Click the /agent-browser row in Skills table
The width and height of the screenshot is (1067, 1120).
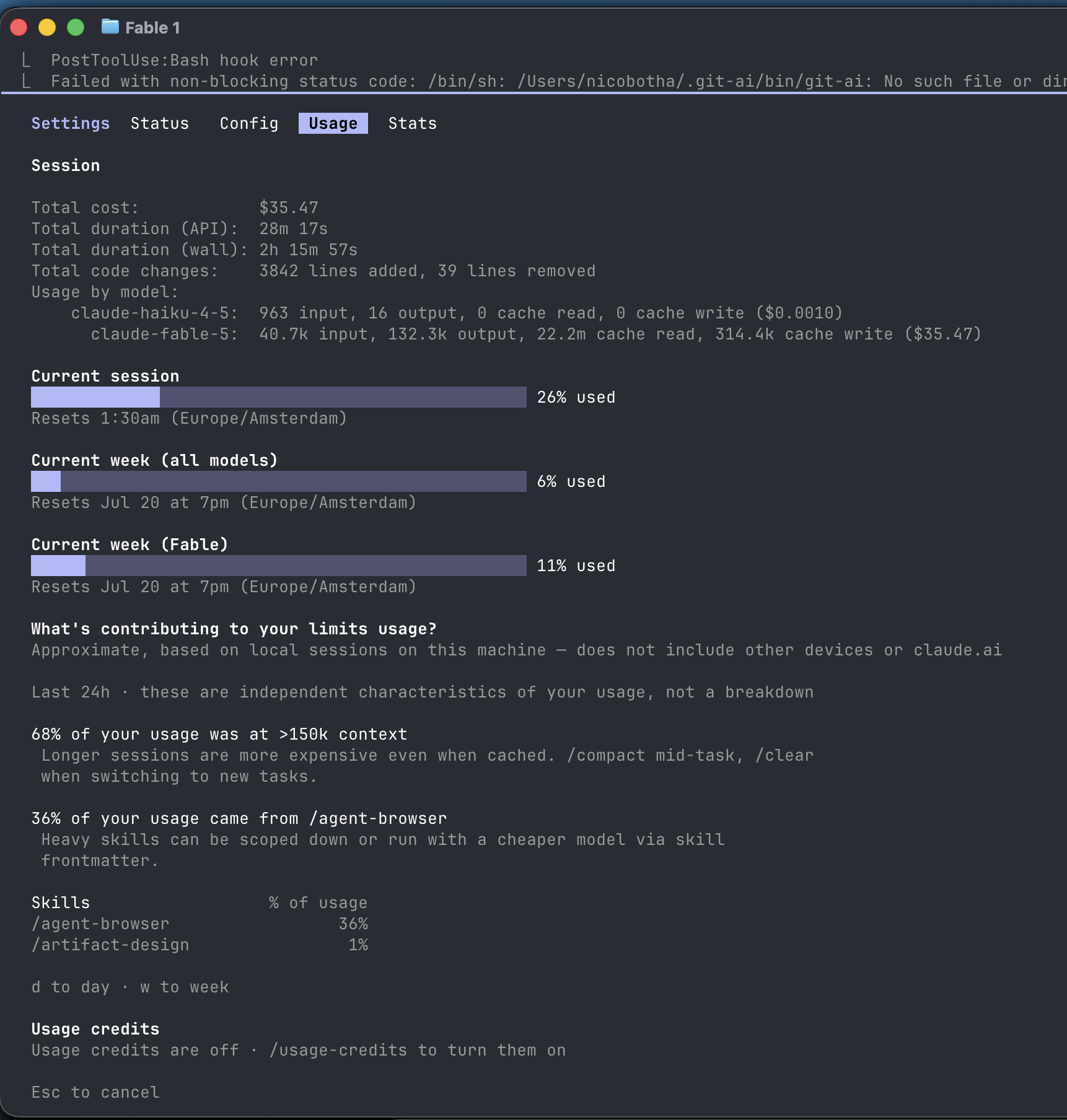coord(200,924)
